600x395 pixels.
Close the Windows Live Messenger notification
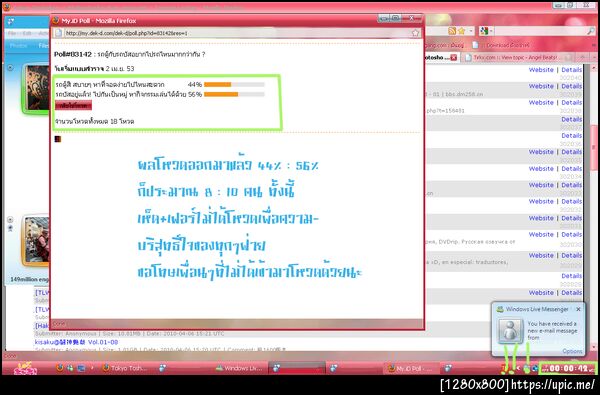[x=578, y=309]
